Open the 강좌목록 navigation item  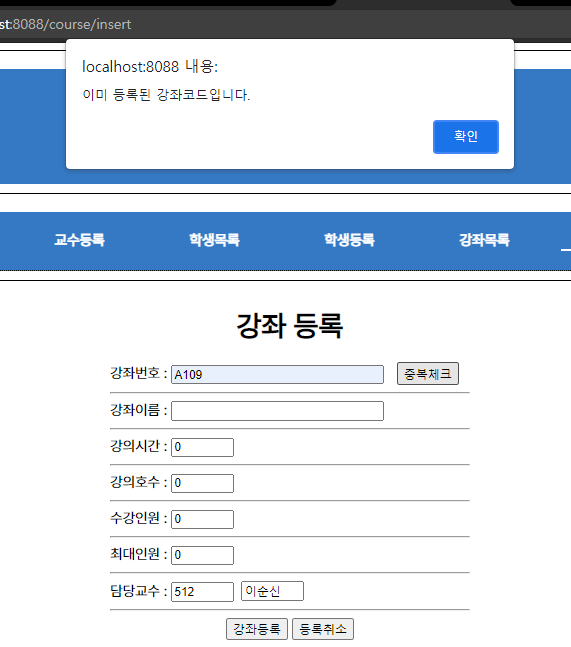(x=484, y=240)
